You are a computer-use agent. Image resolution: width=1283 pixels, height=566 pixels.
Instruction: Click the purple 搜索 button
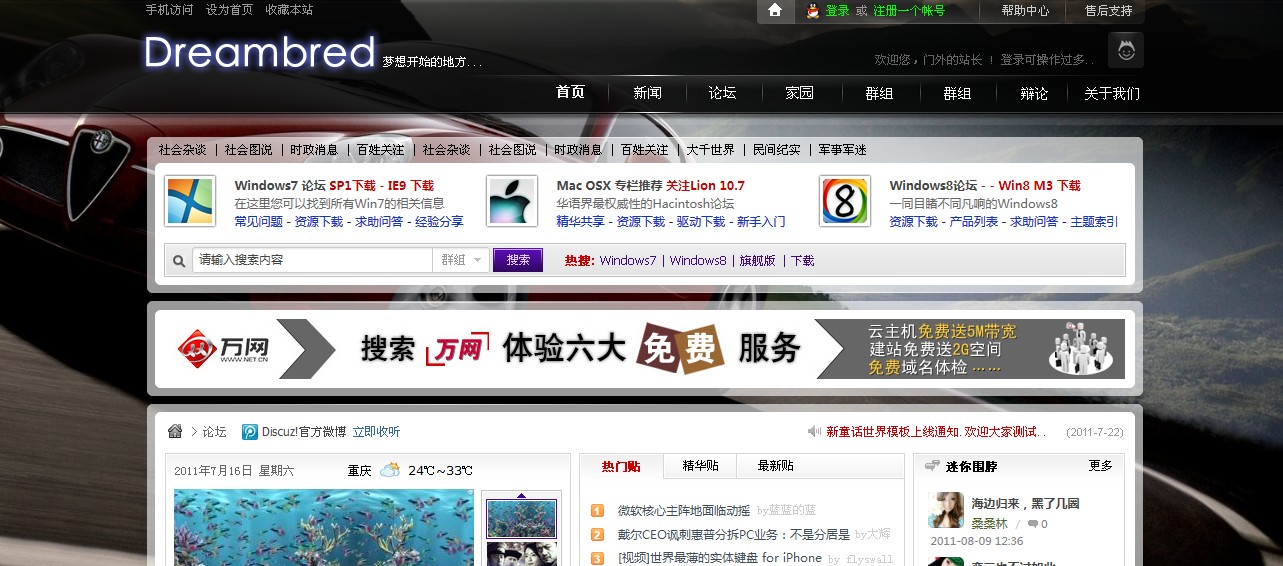click(518, 260)
